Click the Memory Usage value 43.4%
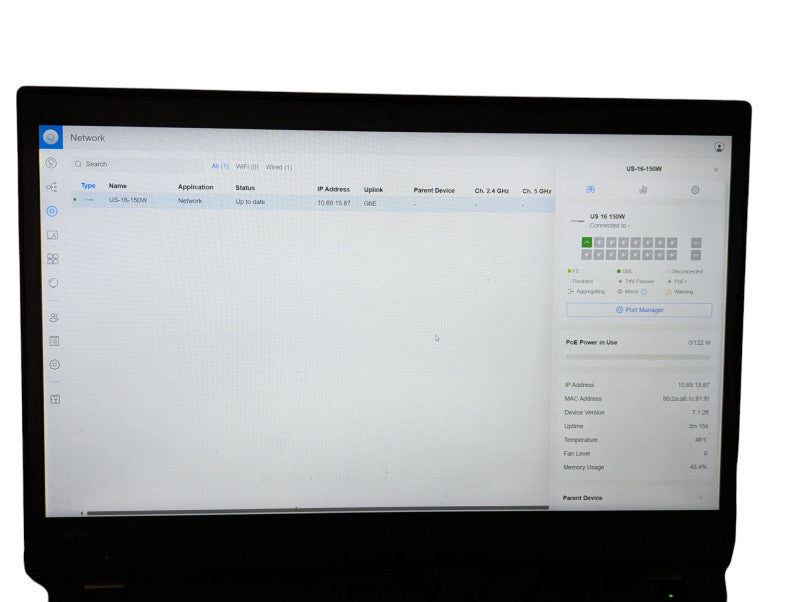The image size is (800, 602). pos(698,467)
